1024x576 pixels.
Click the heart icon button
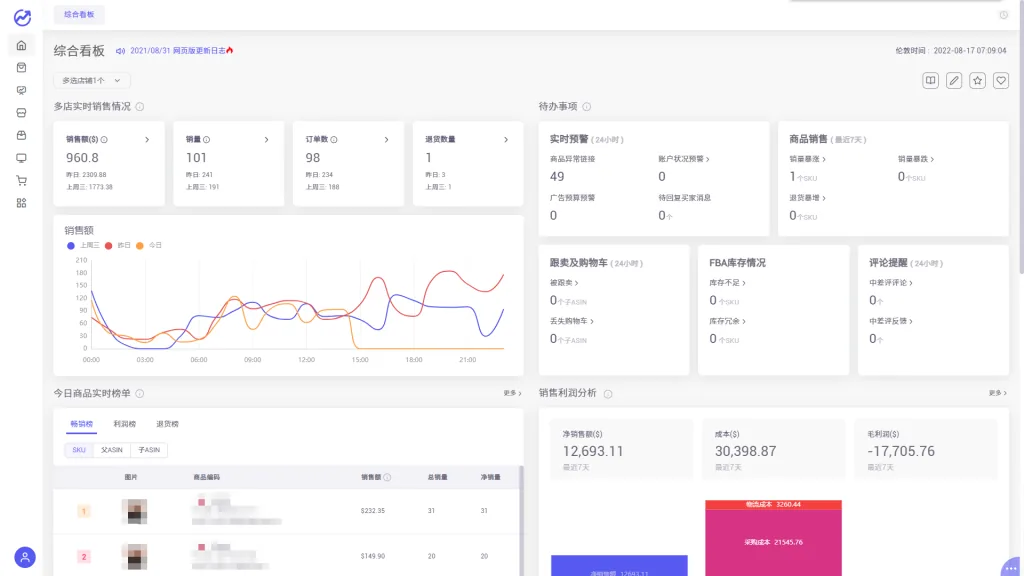[x=1001, y=80]
